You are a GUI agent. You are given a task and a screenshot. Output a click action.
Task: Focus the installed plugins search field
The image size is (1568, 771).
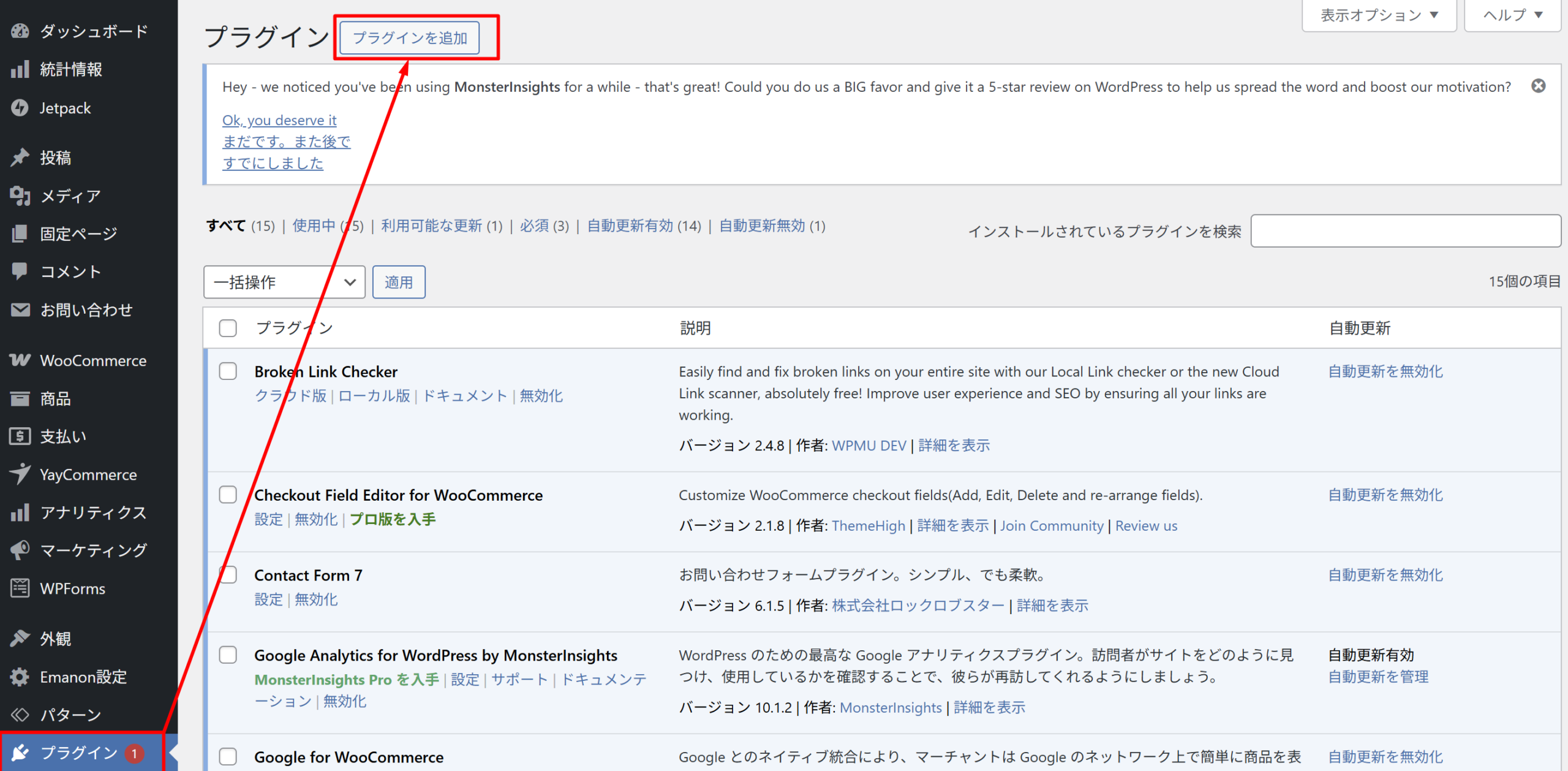(1405, 231)
